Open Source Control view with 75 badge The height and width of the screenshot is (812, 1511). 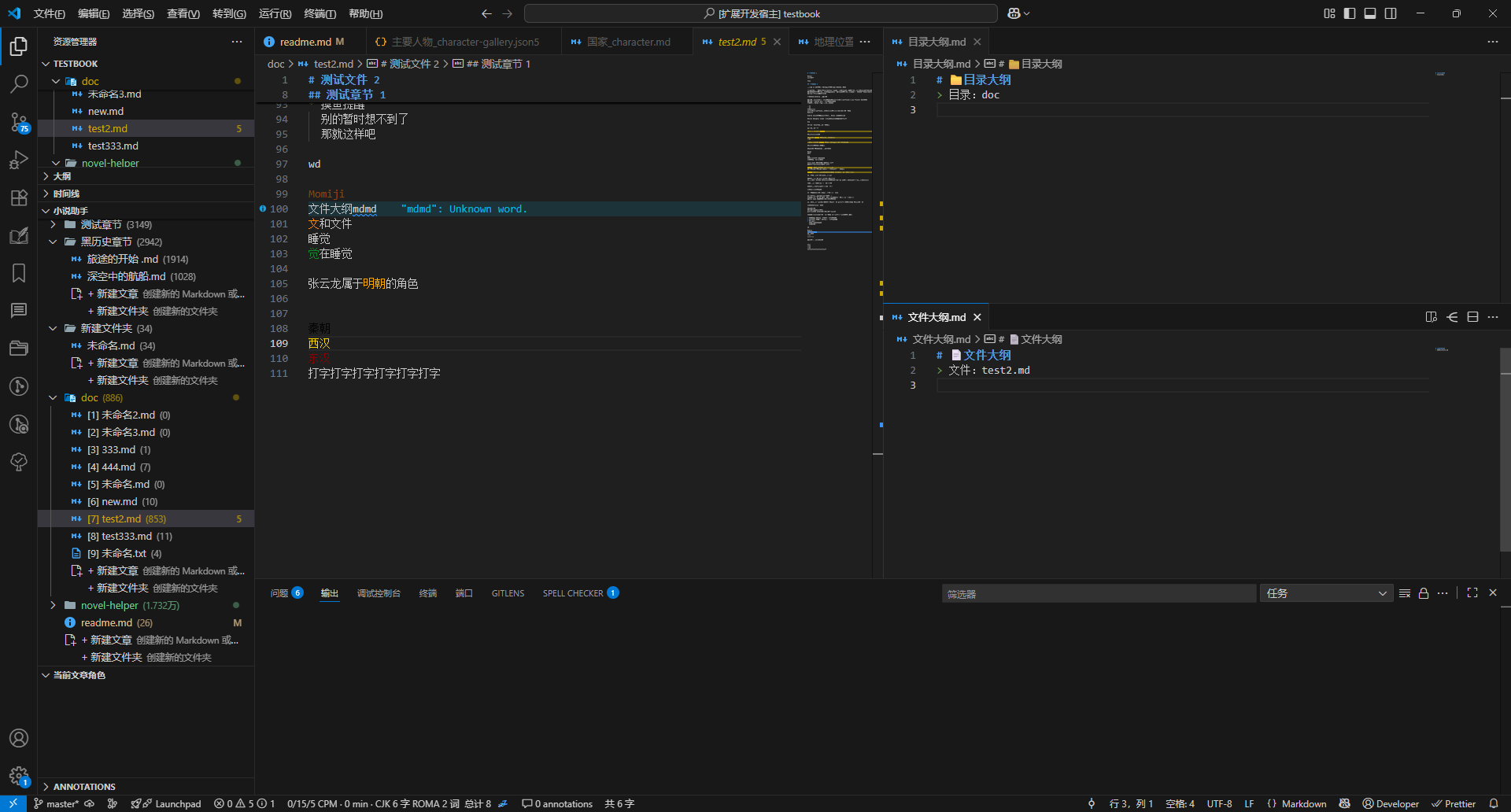(x=19, y=122)
